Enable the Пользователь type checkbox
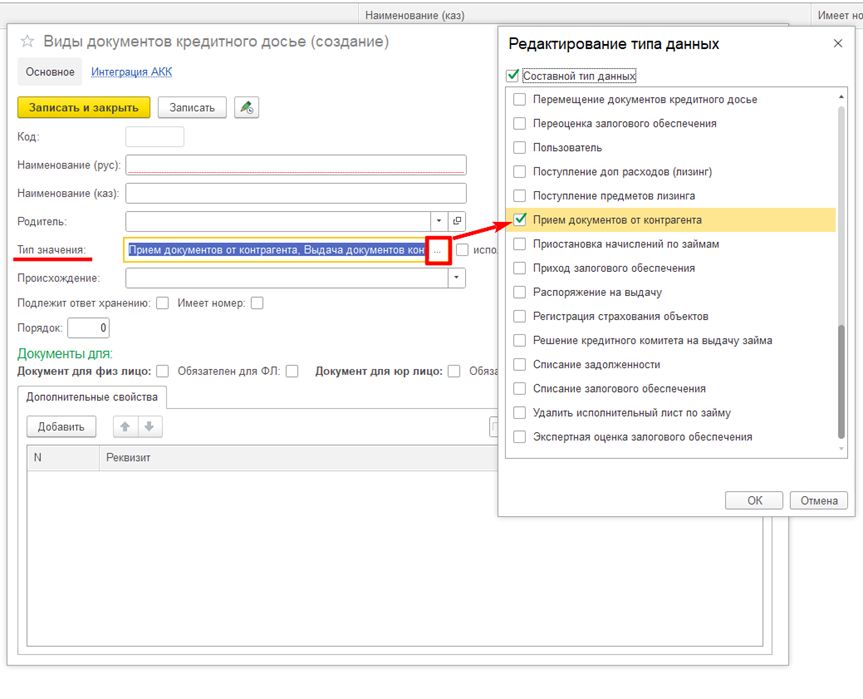 (x=520, y=148)
